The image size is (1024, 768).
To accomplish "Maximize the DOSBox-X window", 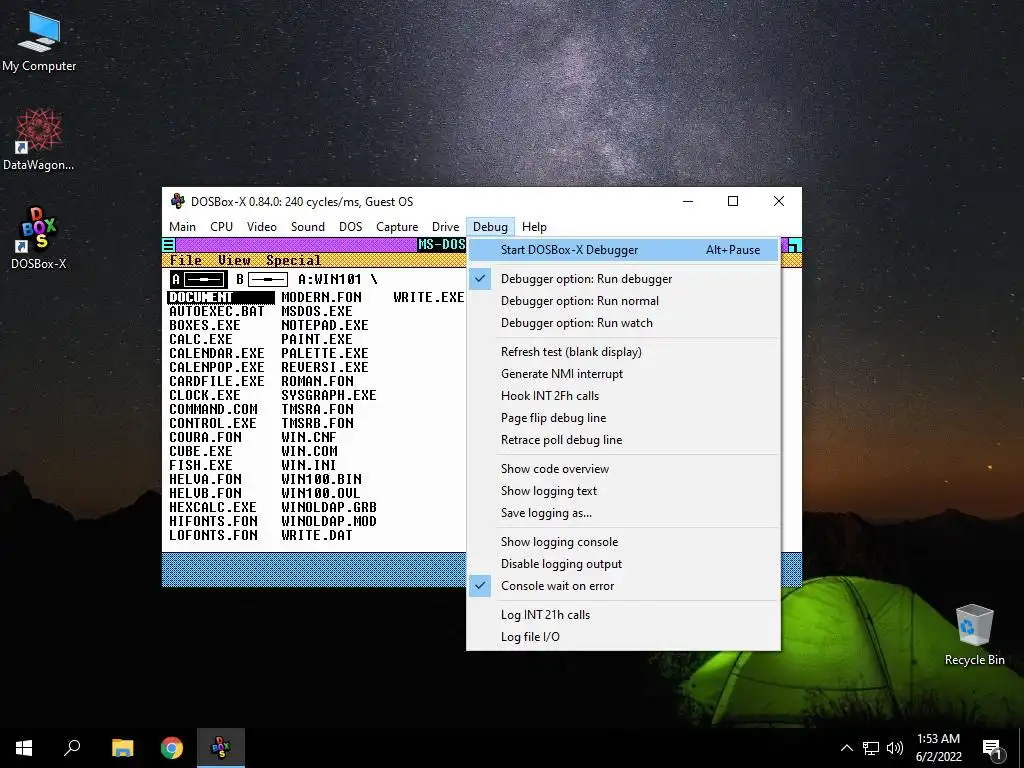I will click(x=733, y=201).
